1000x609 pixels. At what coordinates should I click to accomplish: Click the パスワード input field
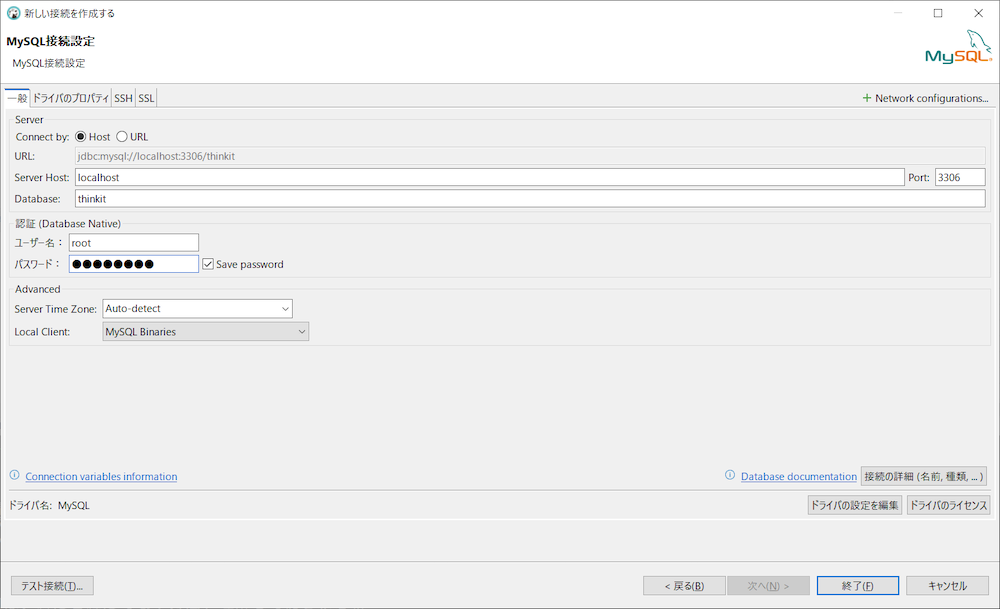(134, 264)
